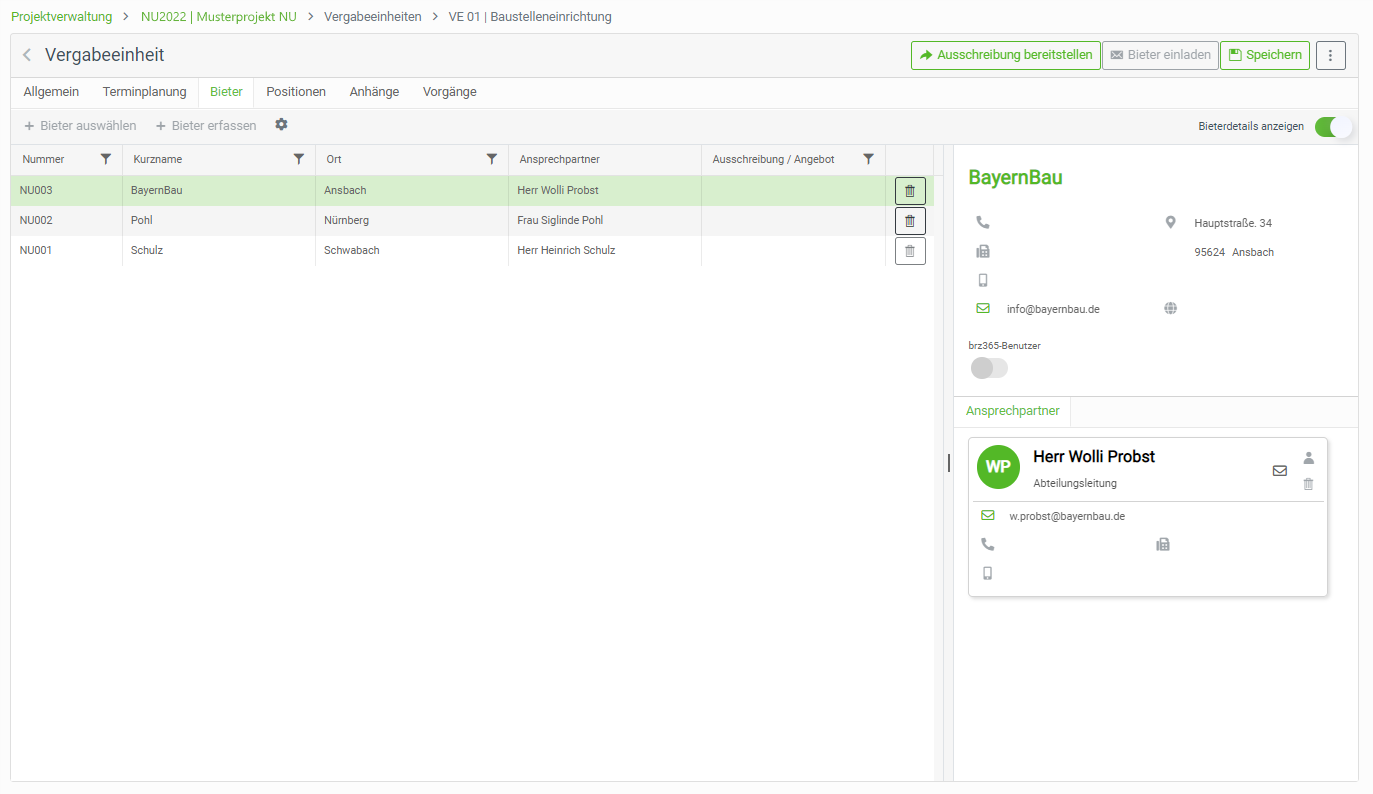1373x794 pixels.
Task: Click the Schulz Kurzname cell
Action: [x=218, y=250]
